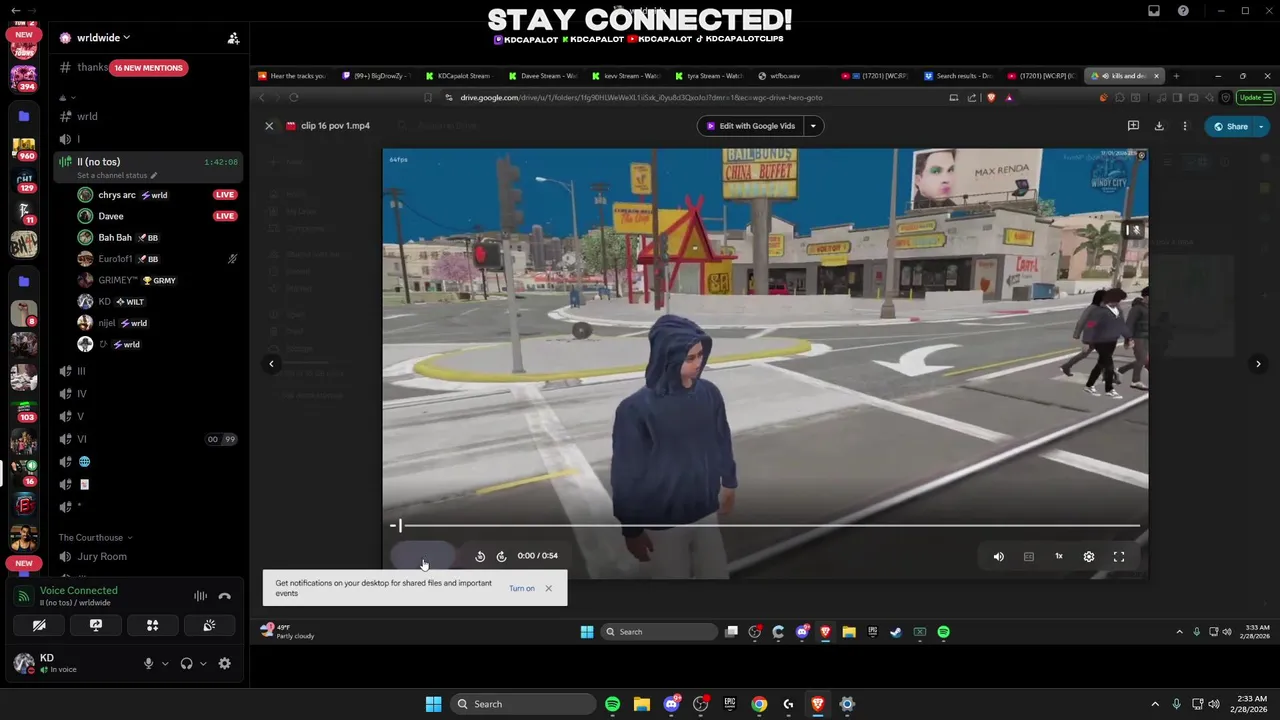This screenshot has height=720, width=1280.
Task: Open headphone output options arrow
Action: click(203, 663)
